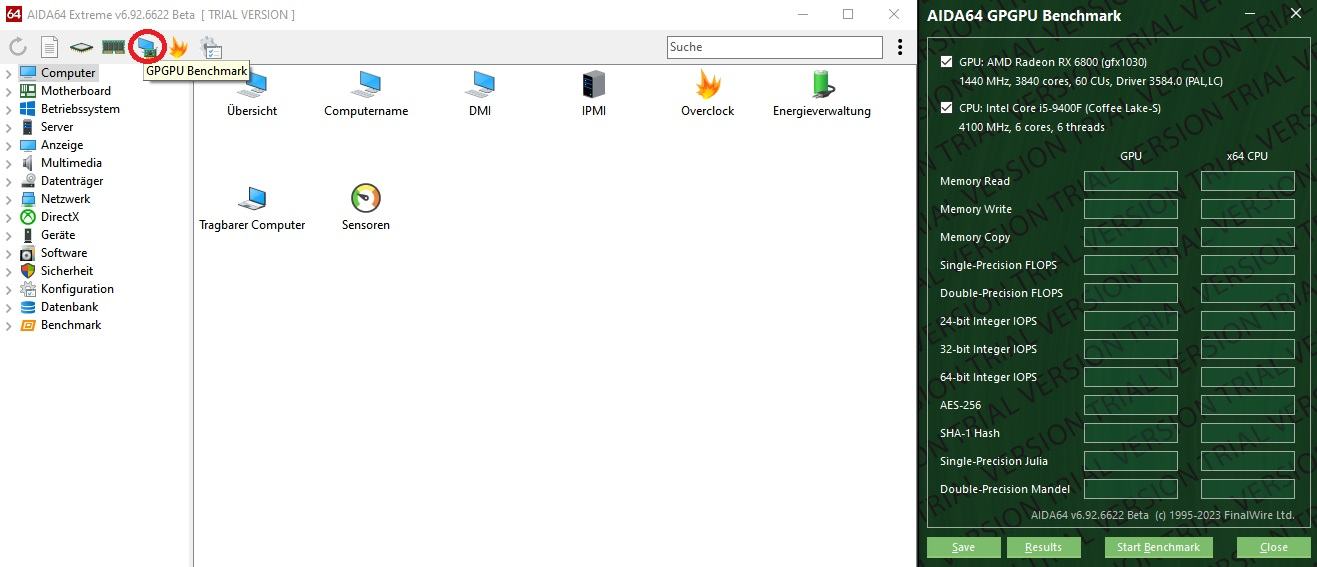The width and height of the screenshot is (1317, 567).
Task: Start the System Stability Test flame icon
Action: pyautogui.click(x=178, y=47)
